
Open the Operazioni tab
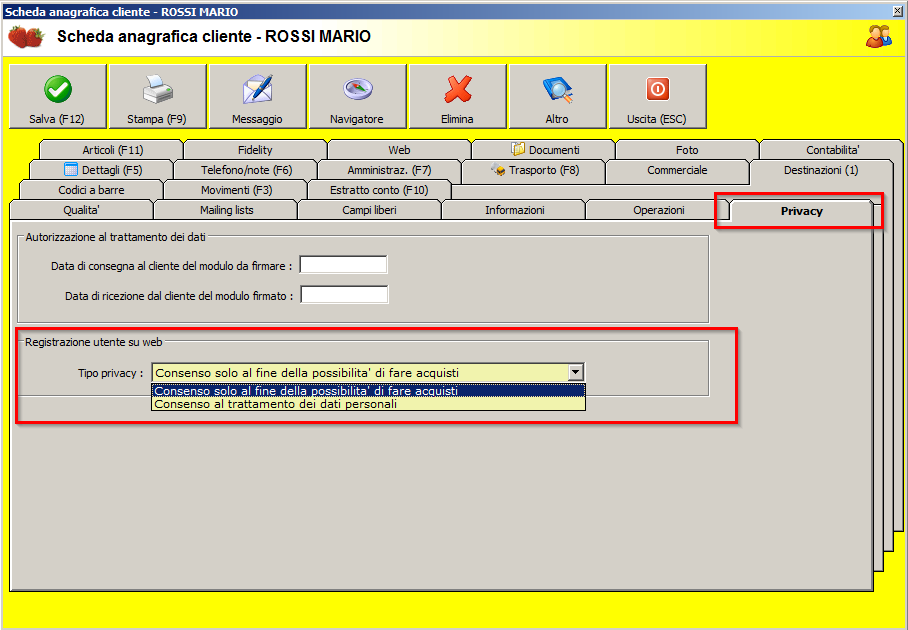tap(658, 210)
